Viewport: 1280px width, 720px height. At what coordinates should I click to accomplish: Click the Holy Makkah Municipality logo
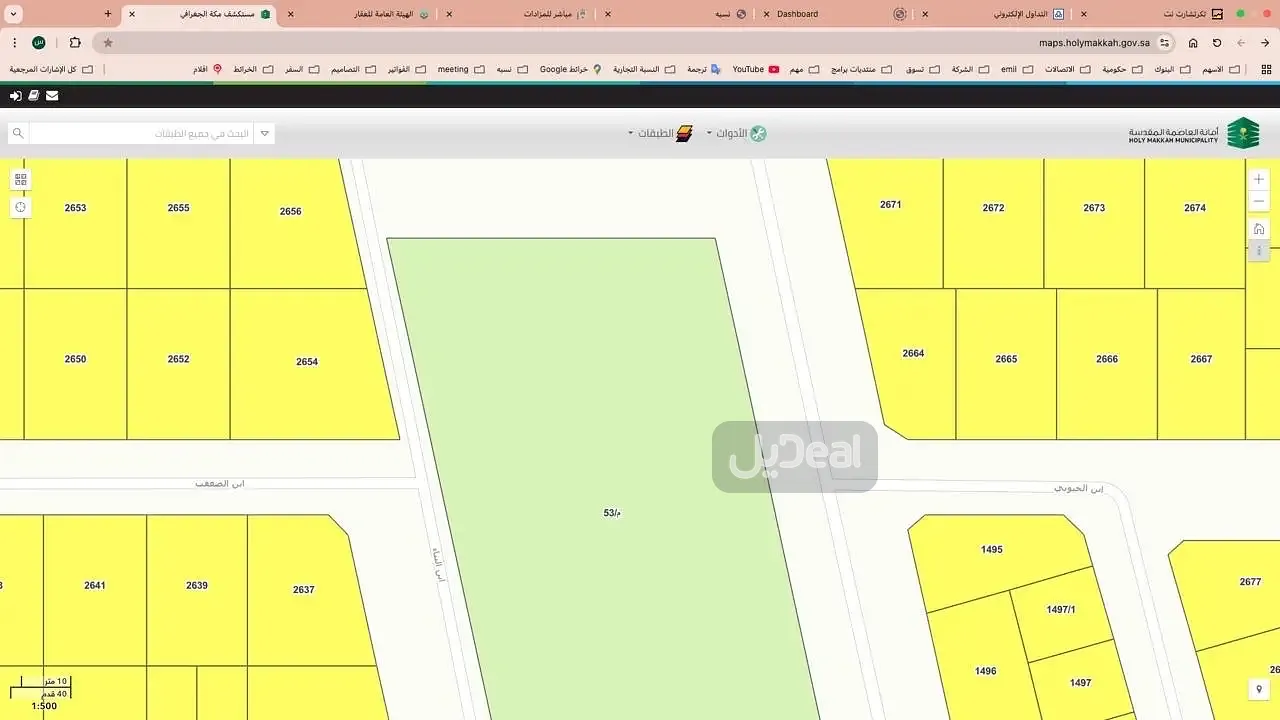pos(1194,133)
